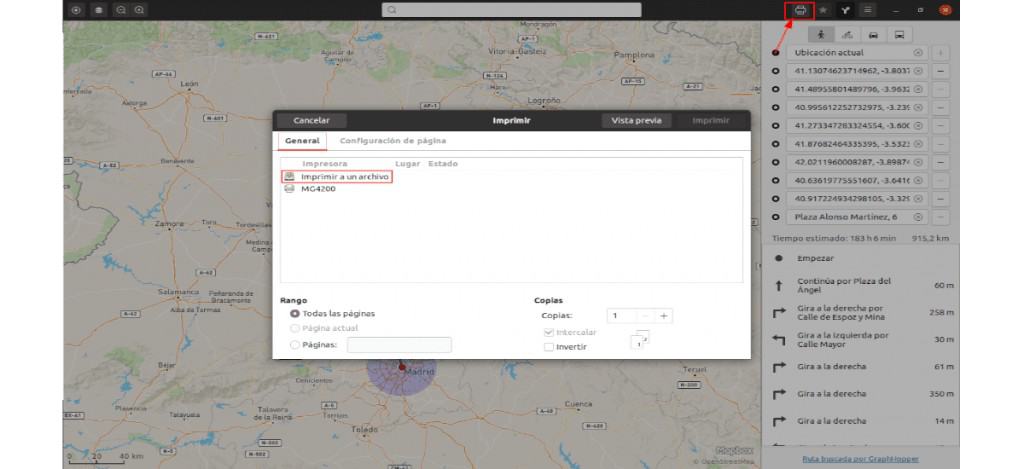Viewport: 1024px width, 469px height.
Task: Remove the 40.63619775551607 waypoint
Action: tap(940, 180)
